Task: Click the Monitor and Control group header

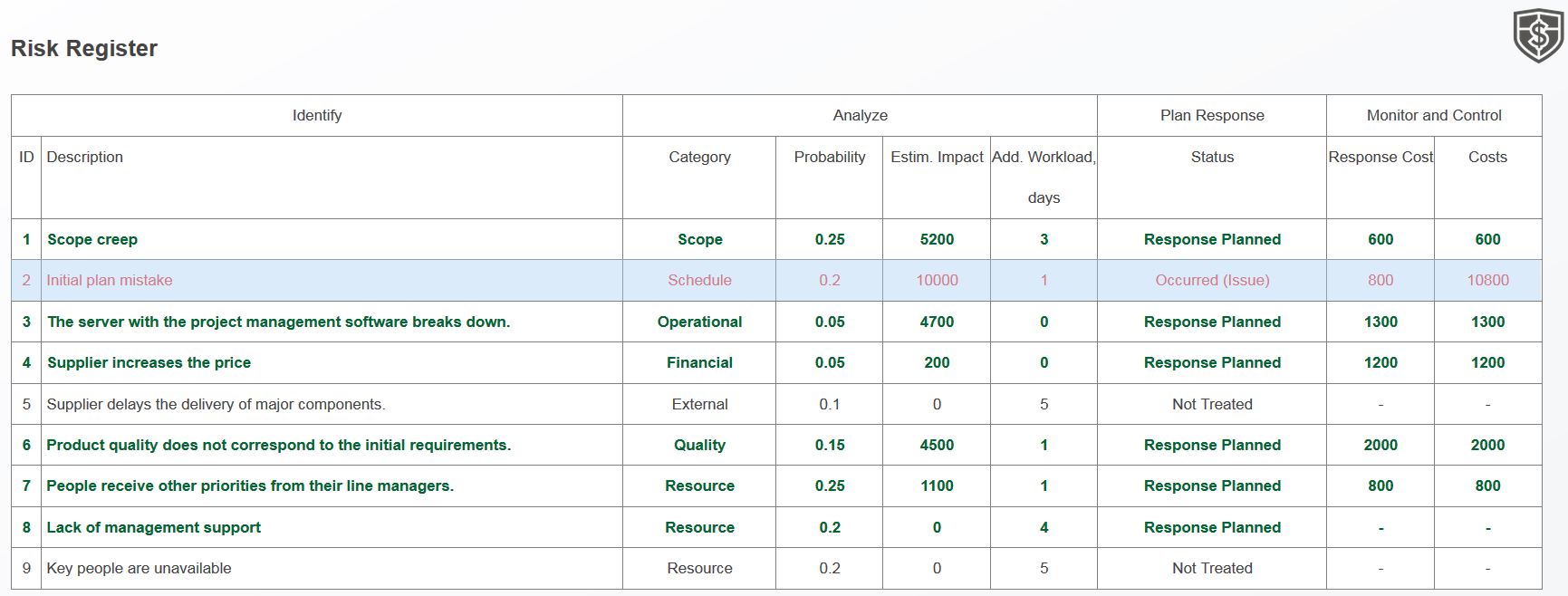Action: click(x=1434, y=115)
